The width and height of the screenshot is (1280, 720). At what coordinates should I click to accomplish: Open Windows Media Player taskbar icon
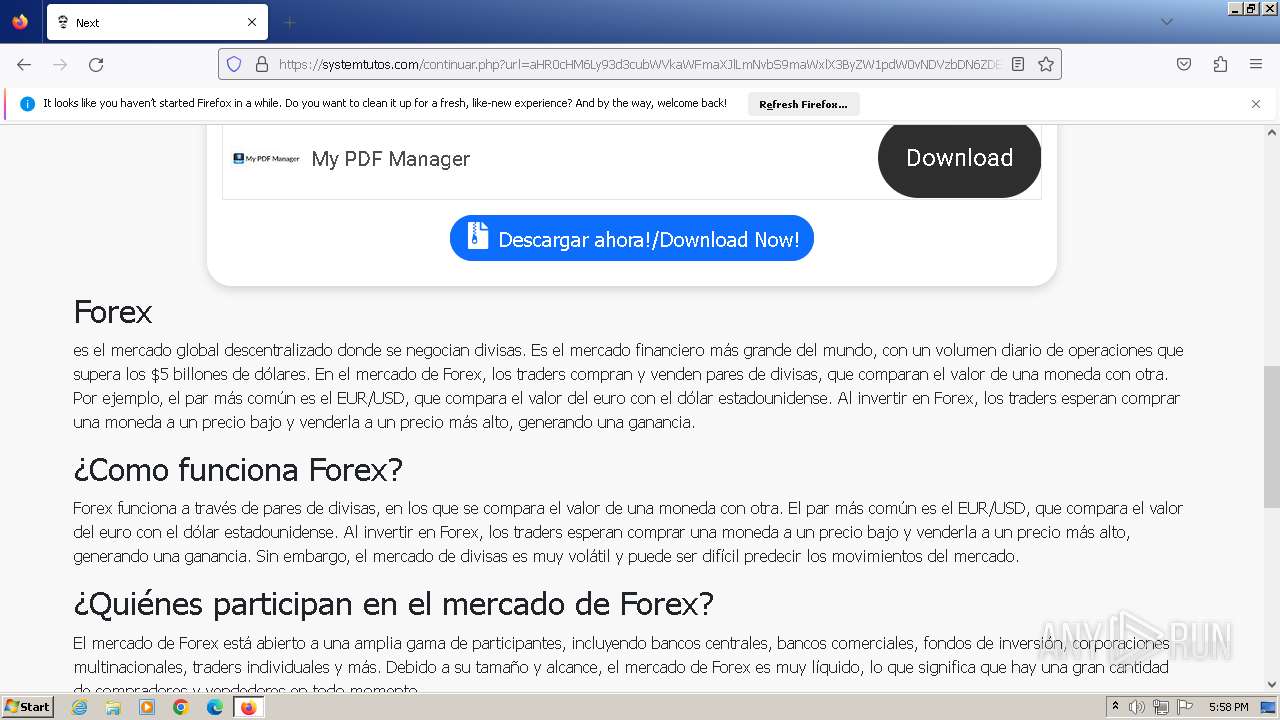[147, 707]
